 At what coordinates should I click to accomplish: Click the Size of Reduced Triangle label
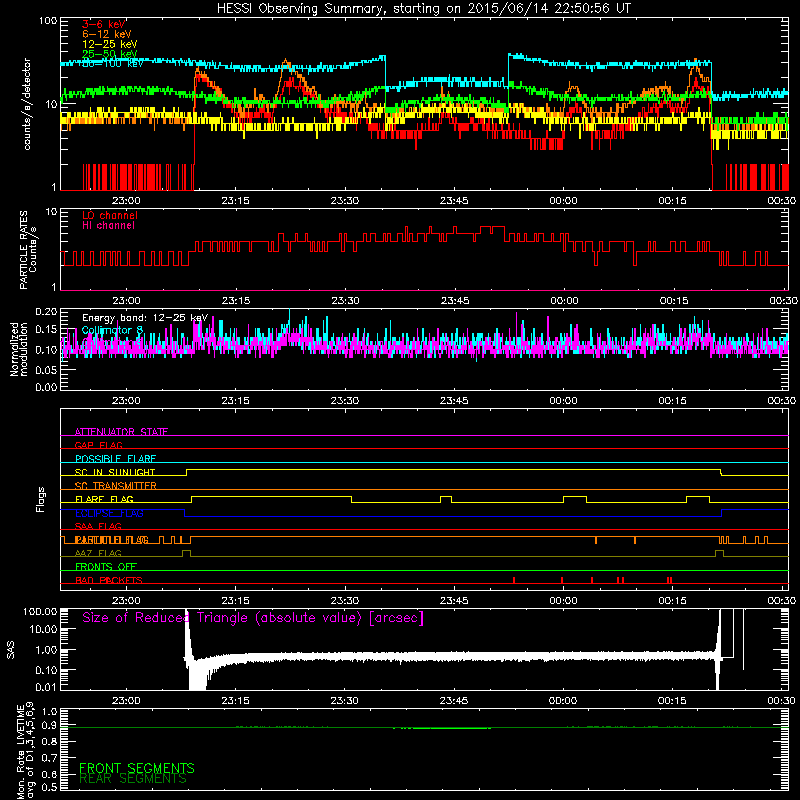[253, 618]
